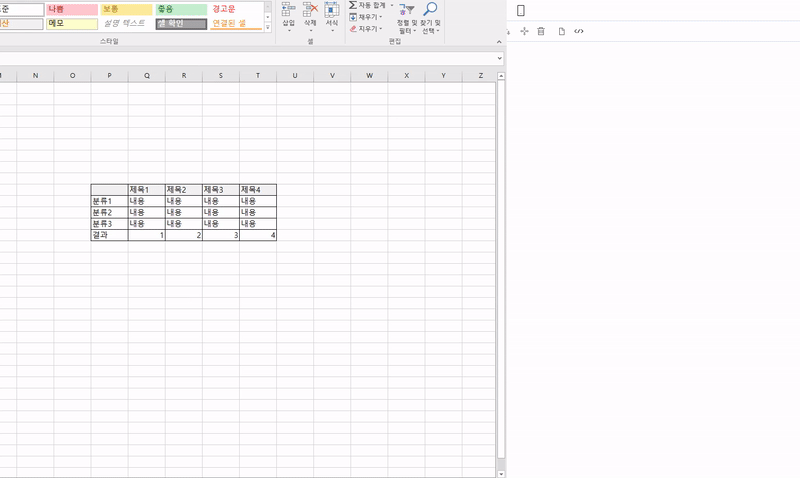Select column header U
Viewport: 800px width, 478px height.
pyautogui.click(x=295, y=75)
